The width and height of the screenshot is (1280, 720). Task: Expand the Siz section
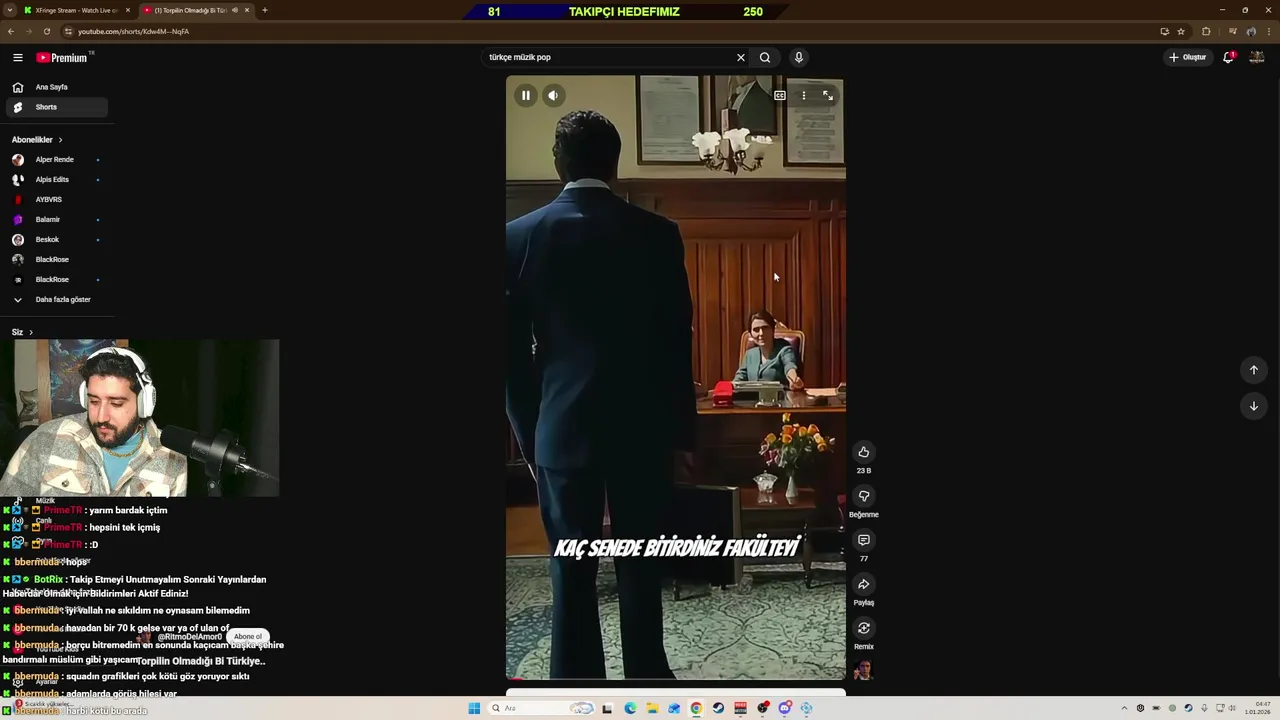point(22,332)
